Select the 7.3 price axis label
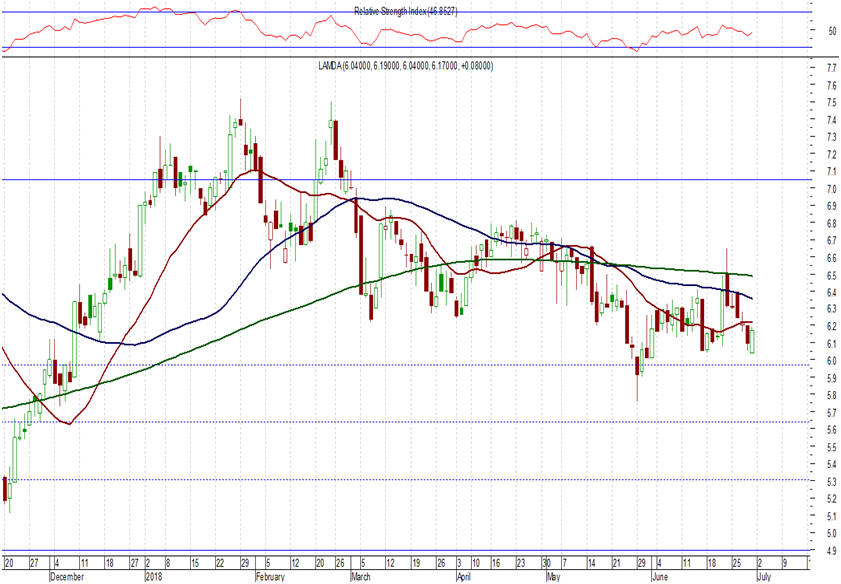The width and height of the screenshot is (841, 584). (x=832, y=137)
